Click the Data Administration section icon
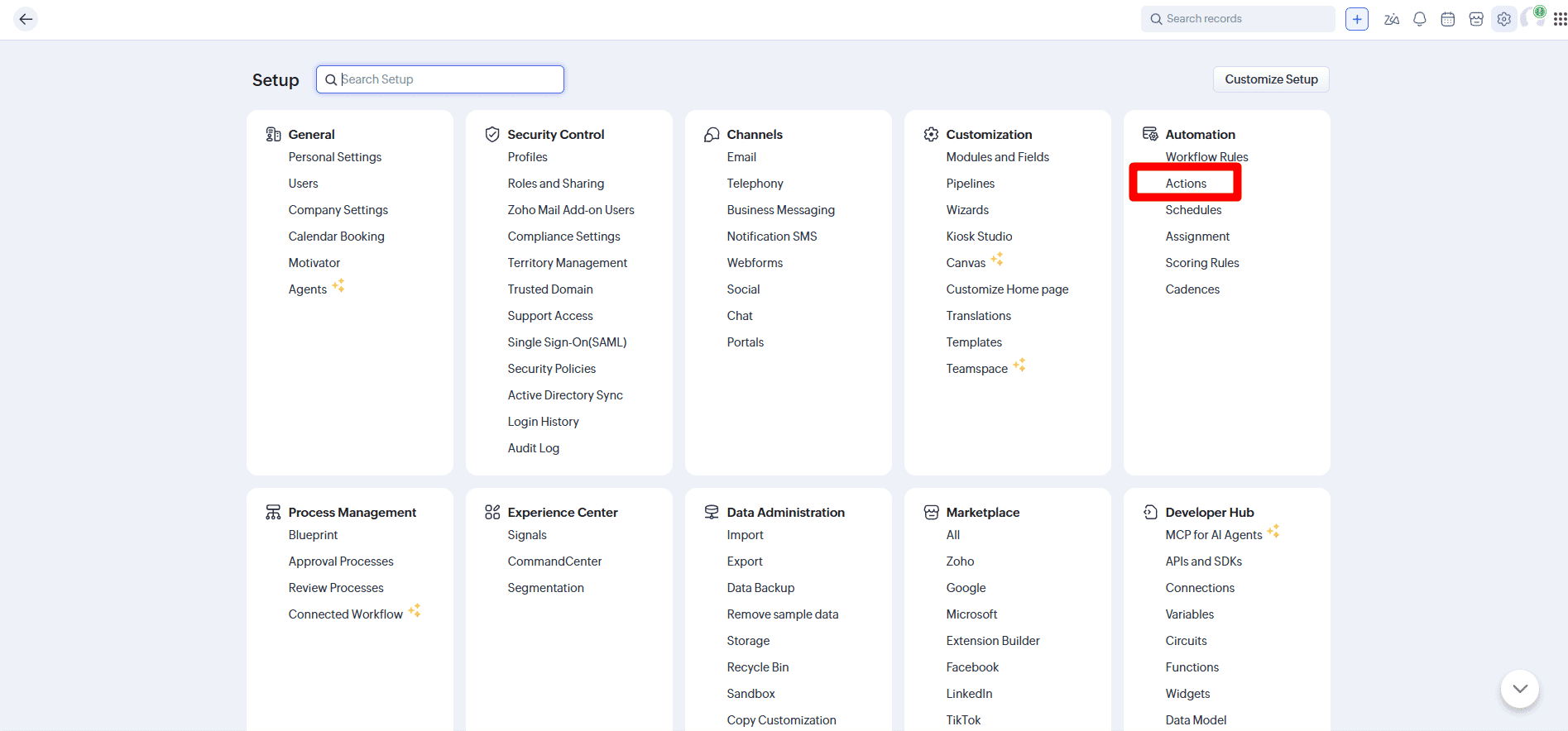 712,512
